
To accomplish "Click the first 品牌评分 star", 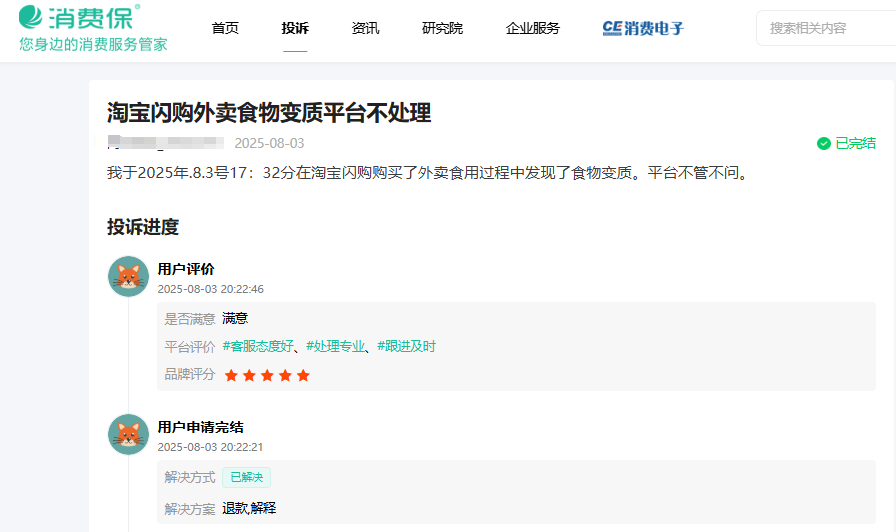I will (231, 375).
